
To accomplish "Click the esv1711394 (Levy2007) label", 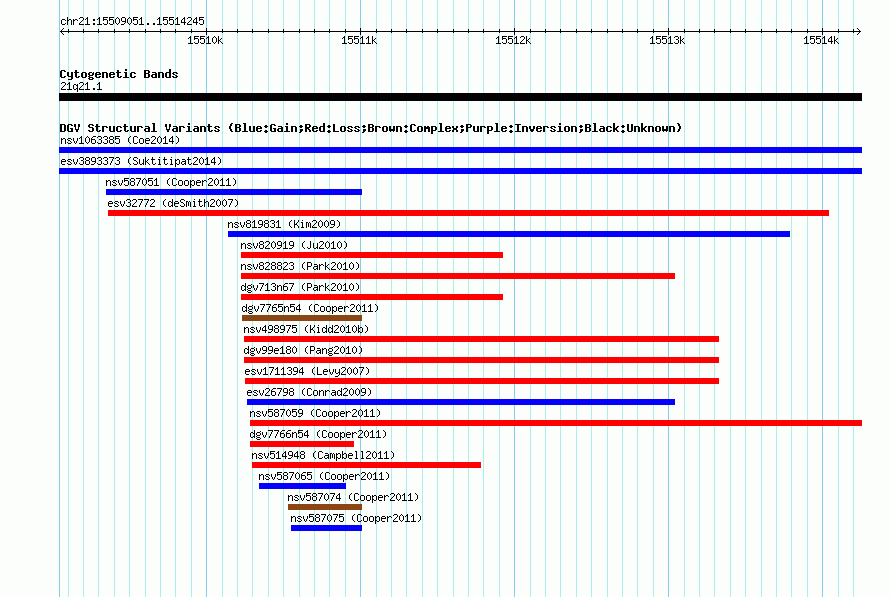I will (x=307, y=371).
